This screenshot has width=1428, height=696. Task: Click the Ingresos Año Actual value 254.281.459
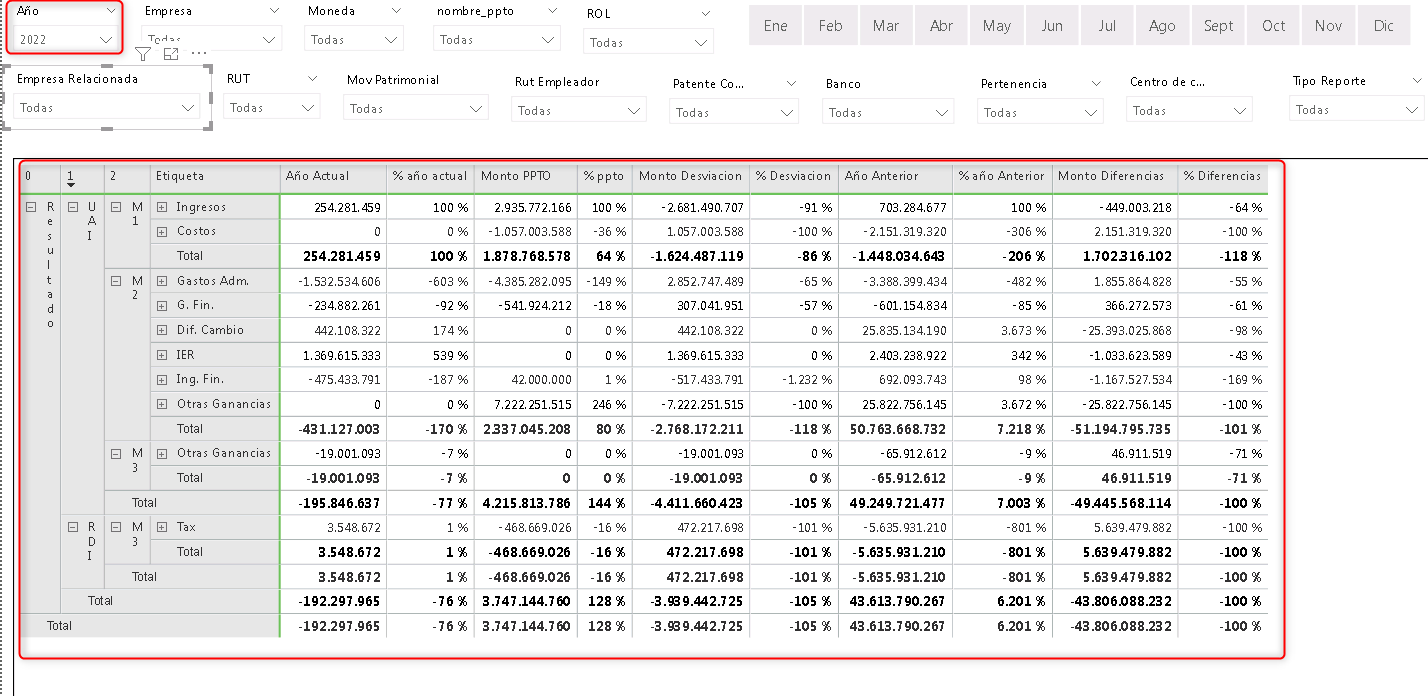pos(347,208)
